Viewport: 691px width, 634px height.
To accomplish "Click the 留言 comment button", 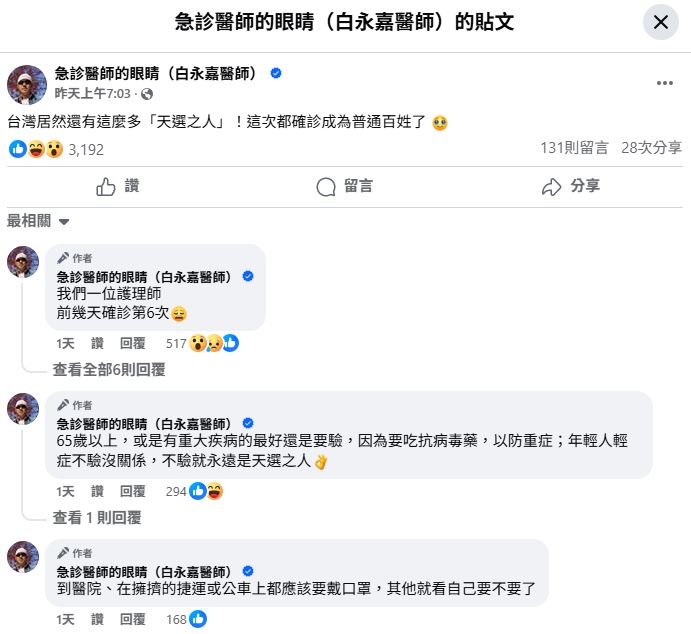I will pyautogui.click(x=344, y=186).
